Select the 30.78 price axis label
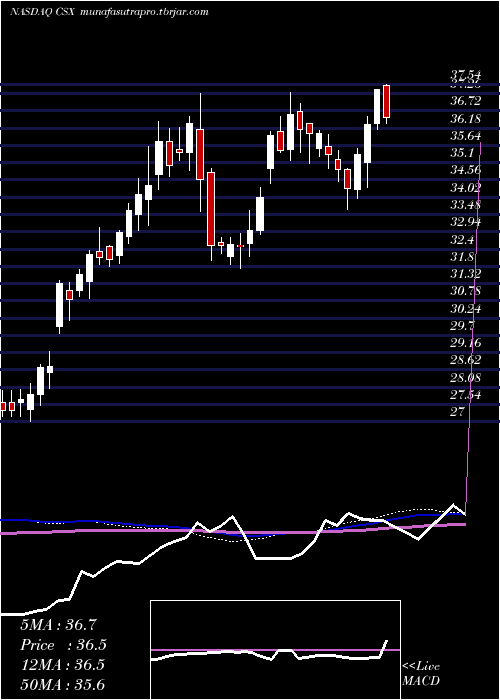 (x=466, y=292)
